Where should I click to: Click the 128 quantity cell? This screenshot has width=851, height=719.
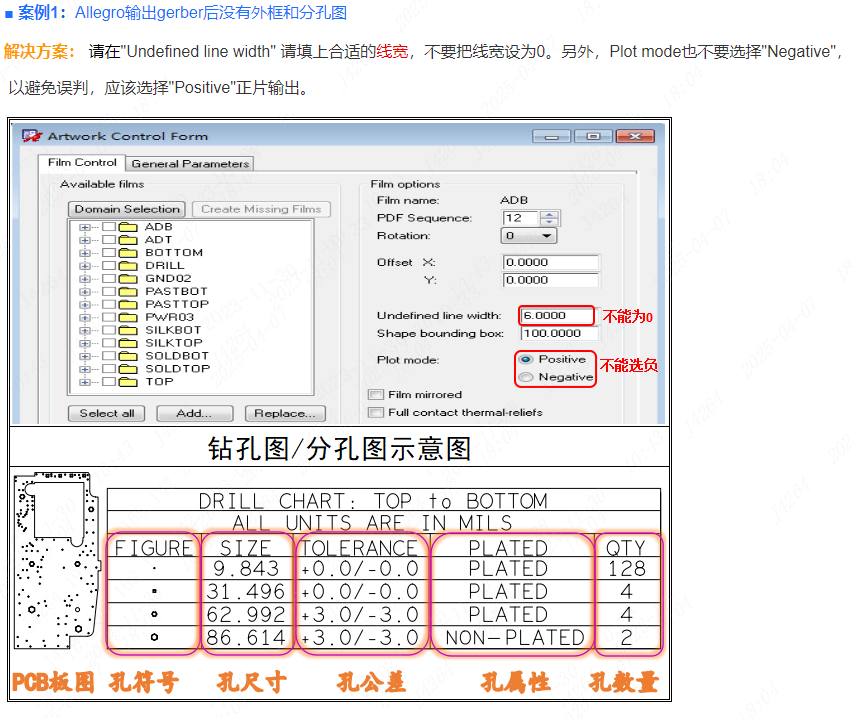(627, 569)
